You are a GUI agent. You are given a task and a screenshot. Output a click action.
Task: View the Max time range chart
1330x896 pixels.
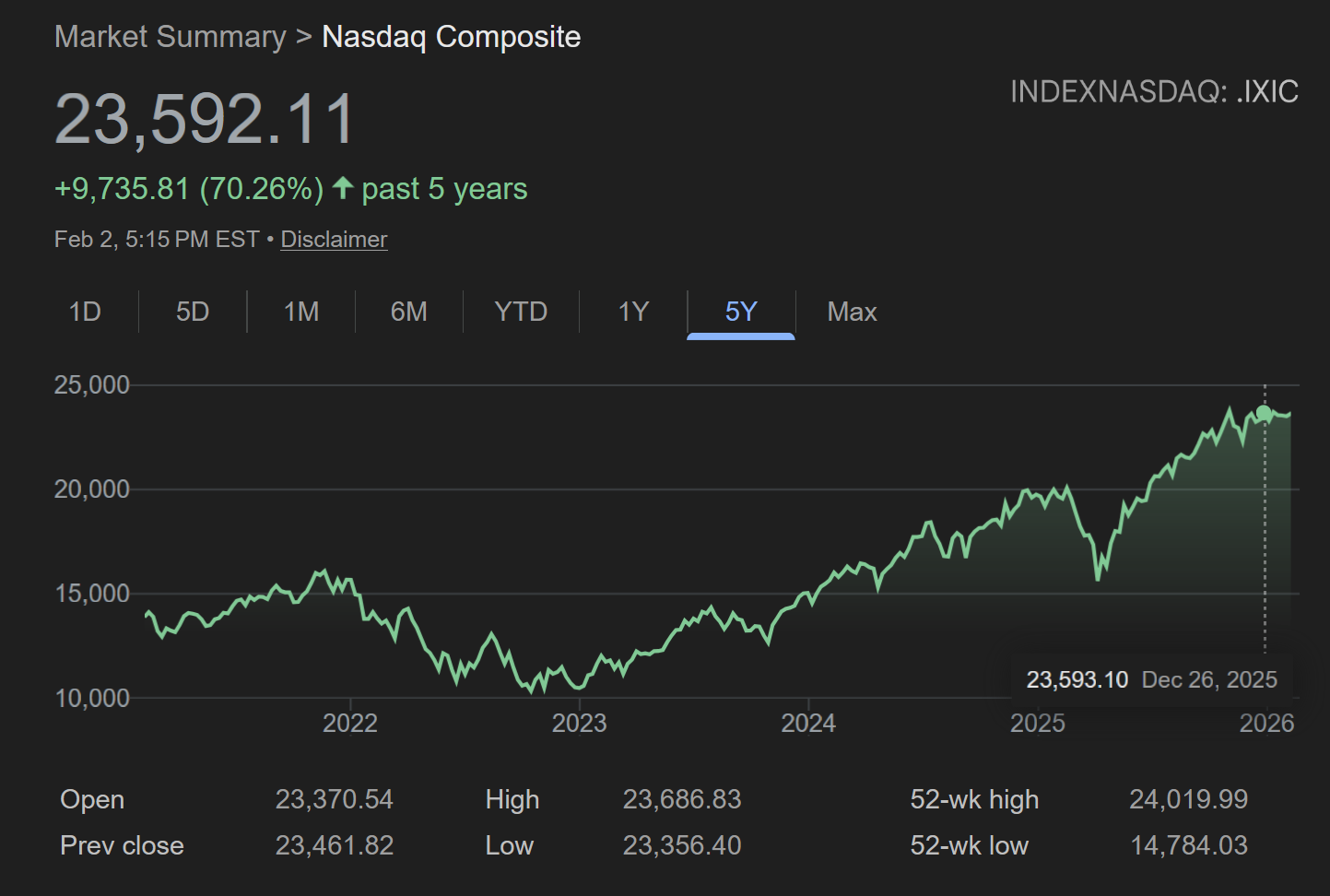pos(851,312)
